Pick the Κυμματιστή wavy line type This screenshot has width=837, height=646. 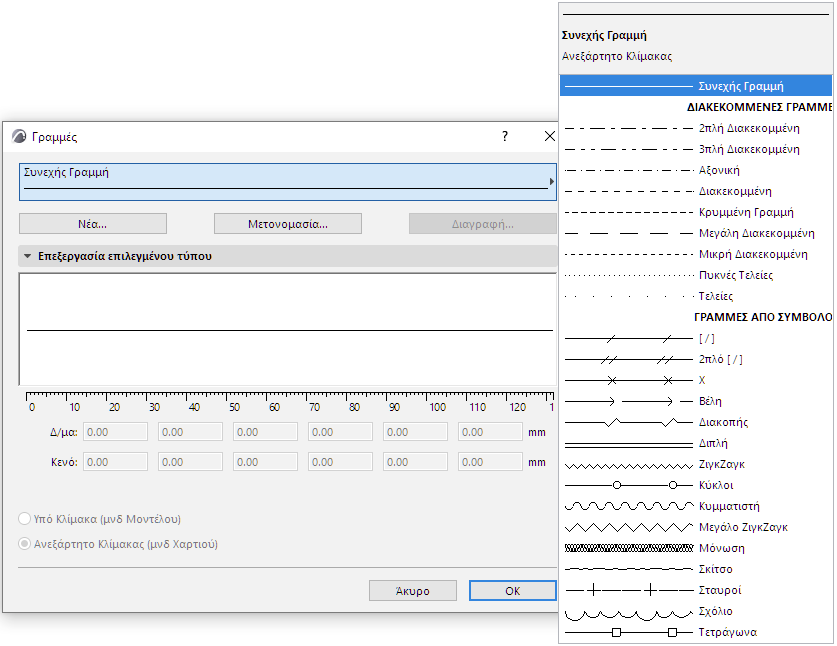click(696, 506)
